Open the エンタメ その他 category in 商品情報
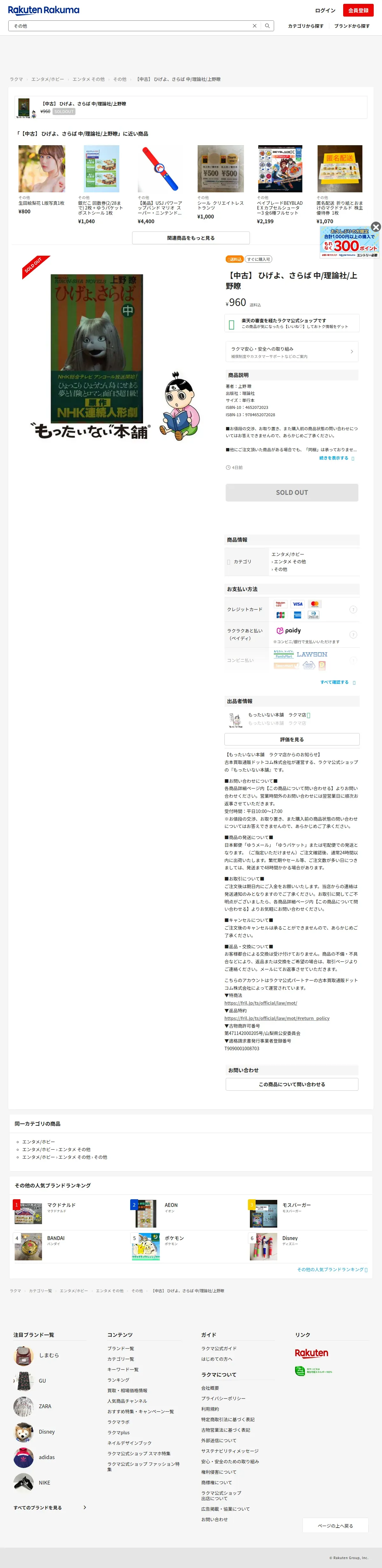382x1568 pixels. point(290,562)
